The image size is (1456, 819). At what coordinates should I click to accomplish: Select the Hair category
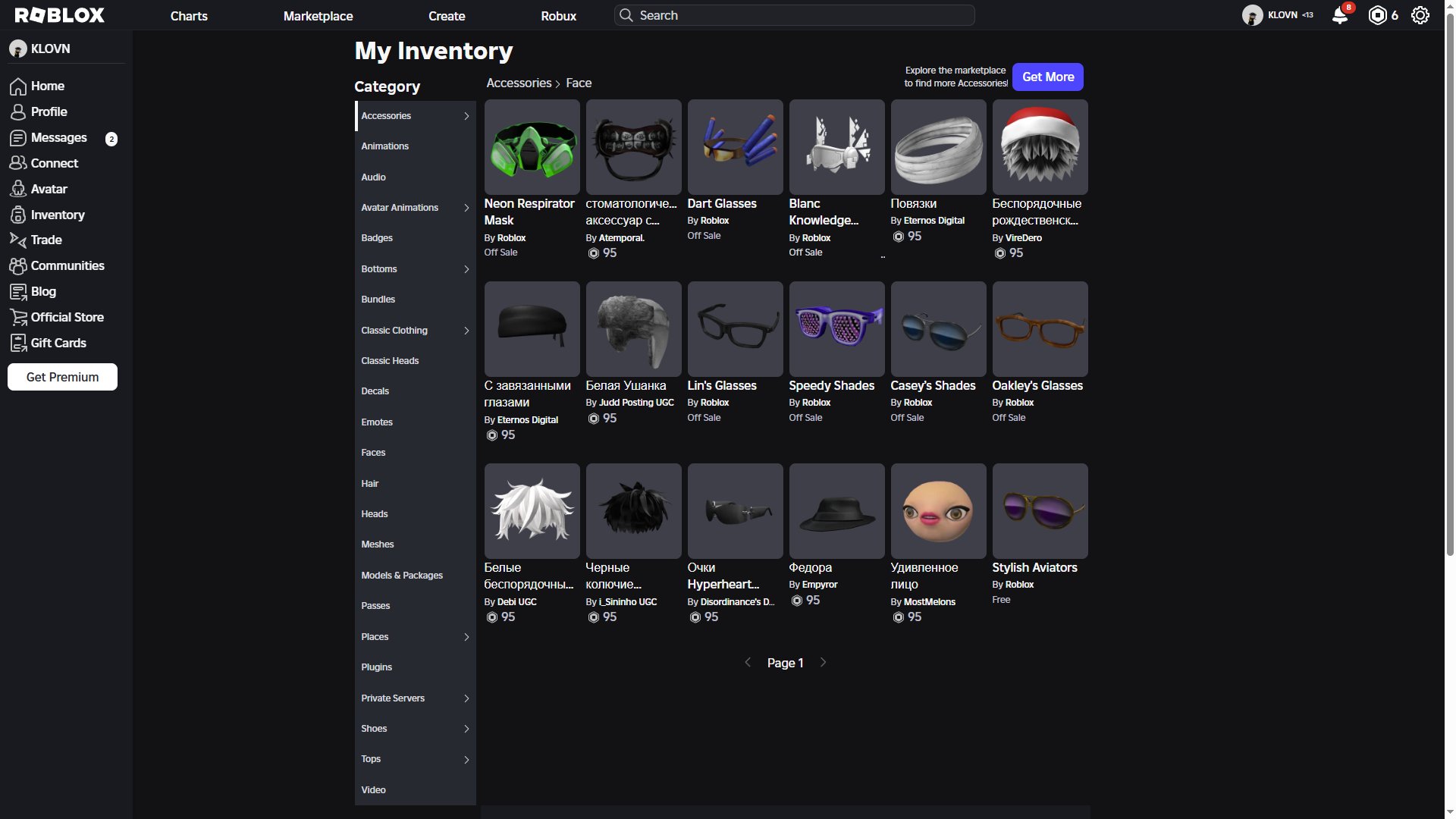coord(370,484)
